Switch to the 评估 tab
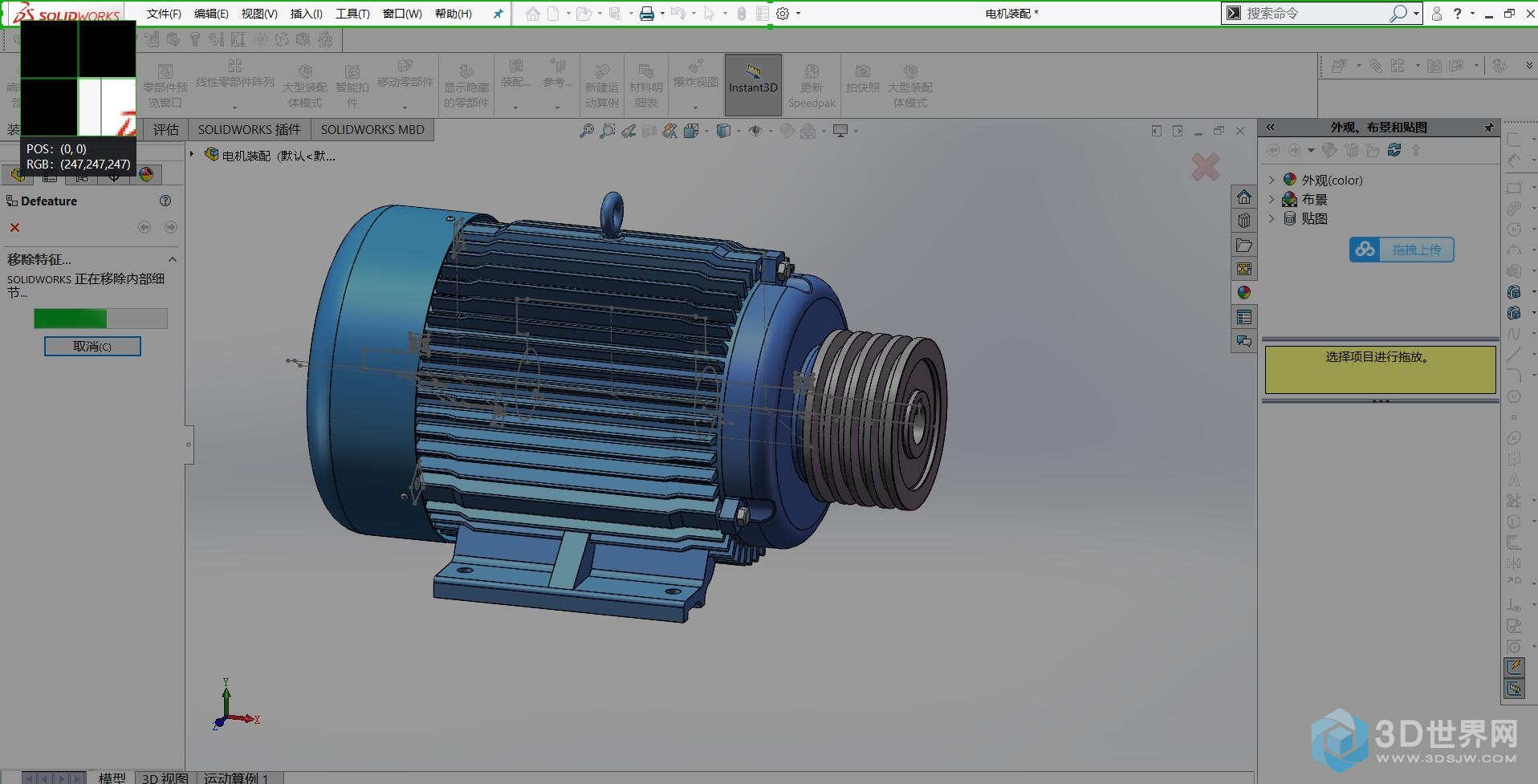The width and height of the screenshot is (1538, 784). tap(166, 130)
